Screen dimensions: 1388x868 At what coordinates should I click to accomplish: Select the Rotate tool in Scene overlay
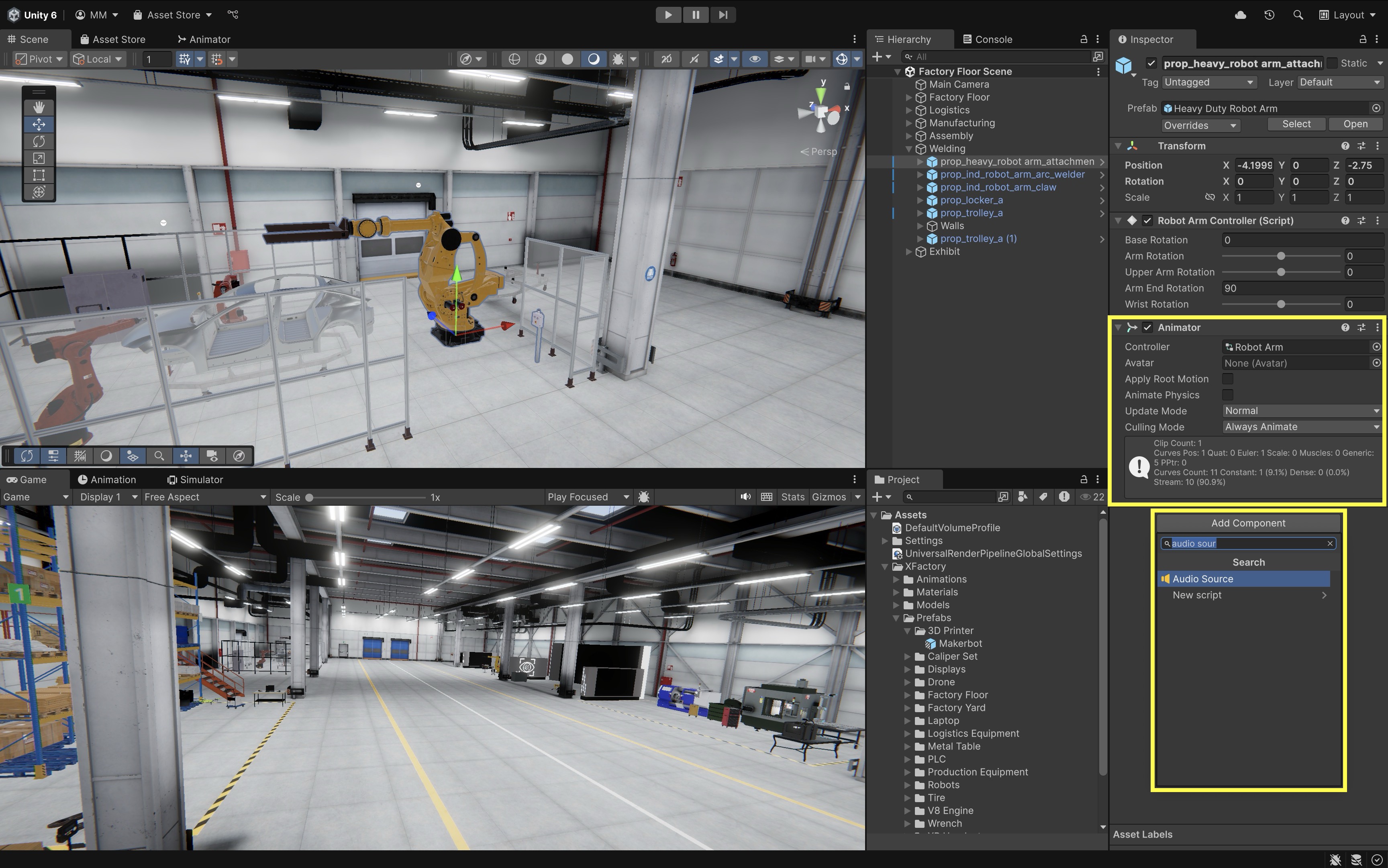[x=39, y=141]
